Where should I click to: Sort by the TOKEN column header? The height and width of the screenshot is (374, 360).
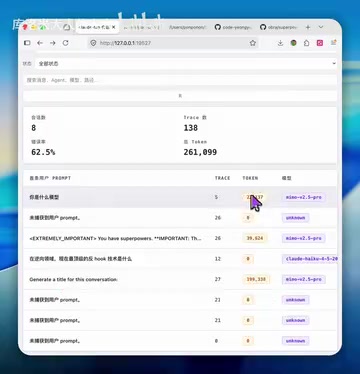click(250, 178)
